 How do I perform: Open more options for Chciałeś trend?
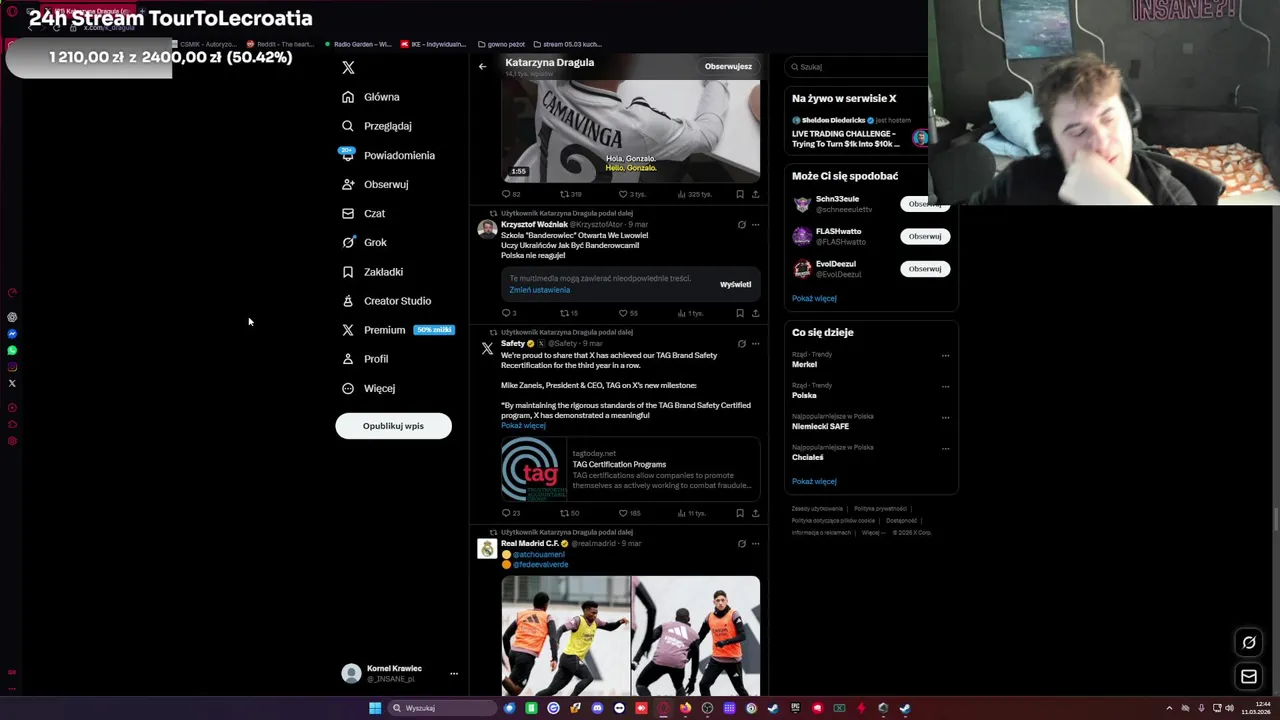coord(945,448)
